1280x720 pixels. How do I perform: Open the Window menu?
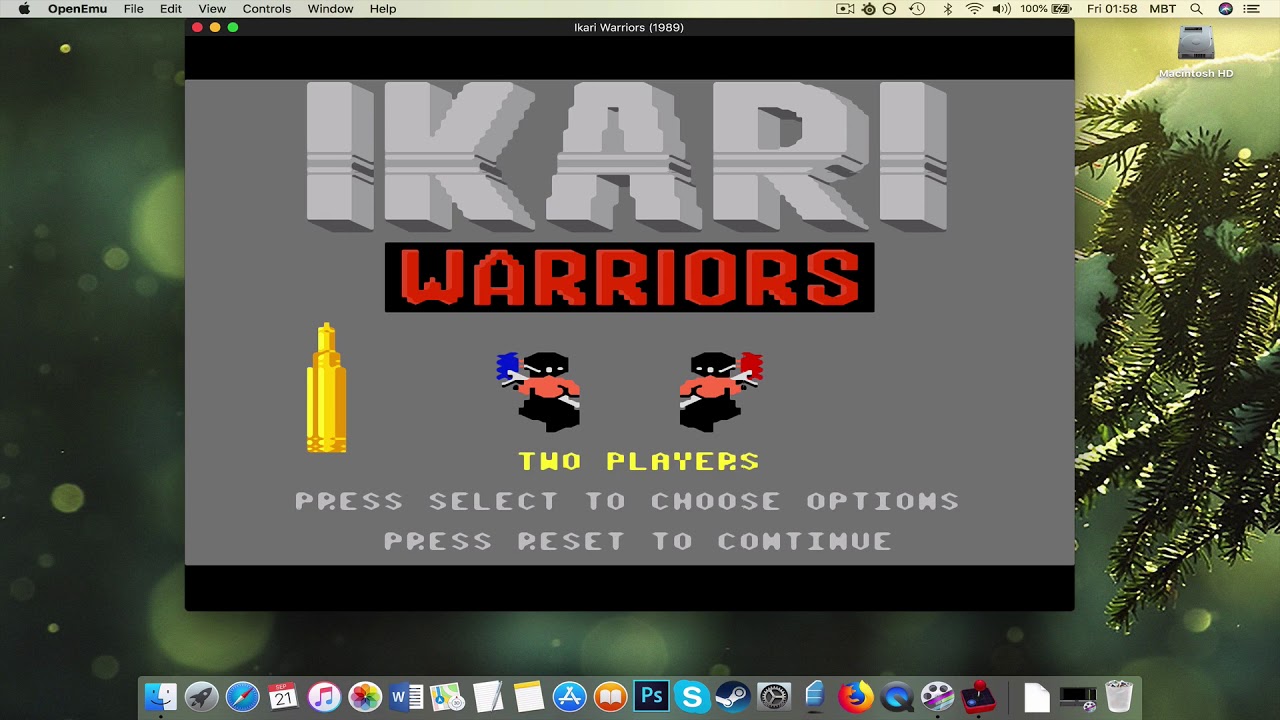tap(330, 9)
